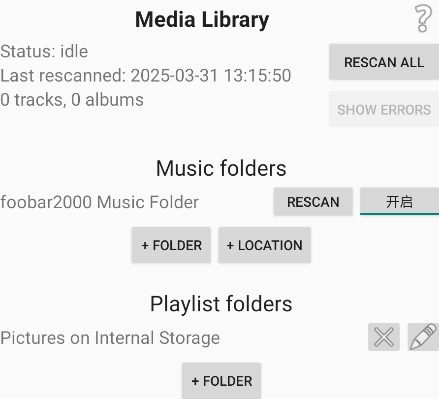The height and width of the screenshot is (399, 439).
Task: Open the help question mark icon
Action: click(423, 19)
